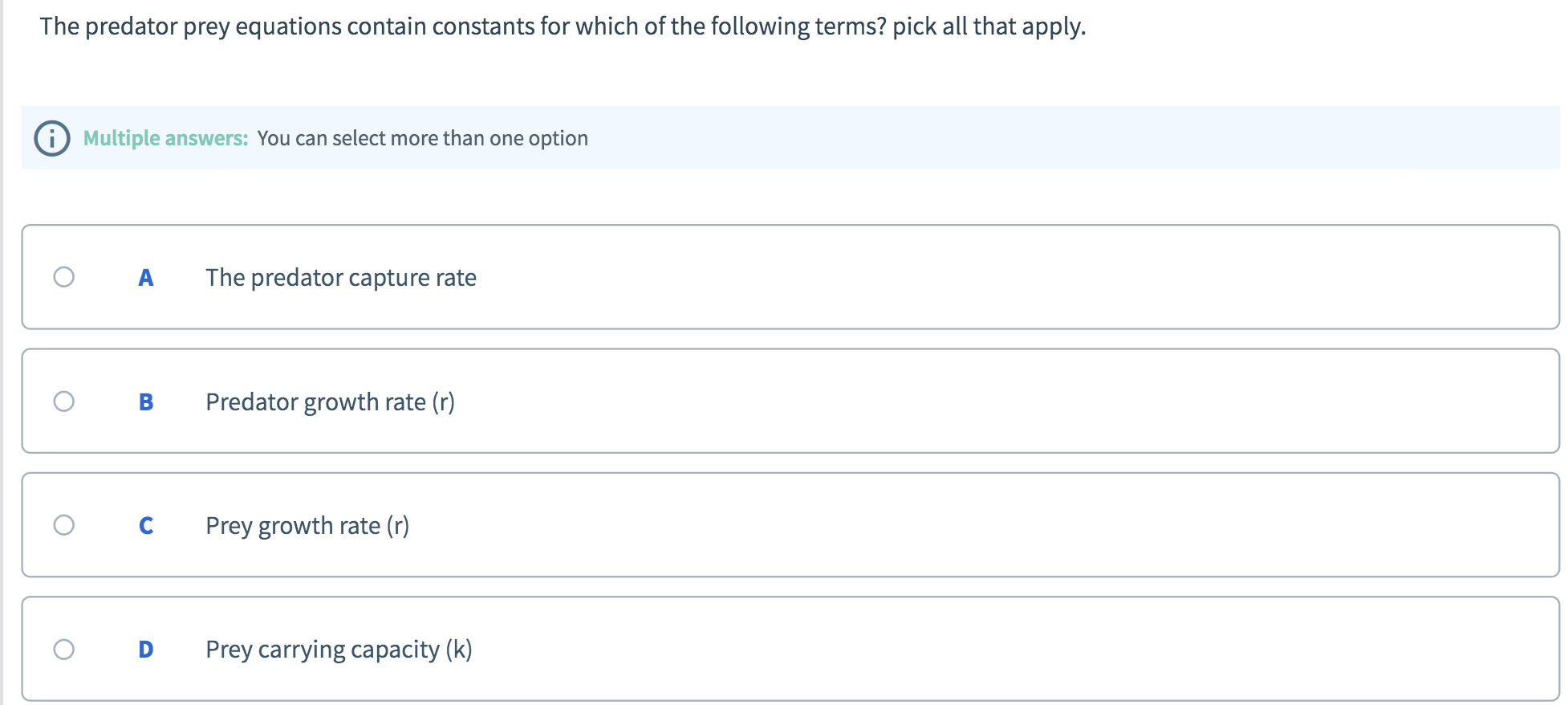Screen dimensions: 1568x705
Task: Select the radio button for option C
Action: [x=64, y=526]
